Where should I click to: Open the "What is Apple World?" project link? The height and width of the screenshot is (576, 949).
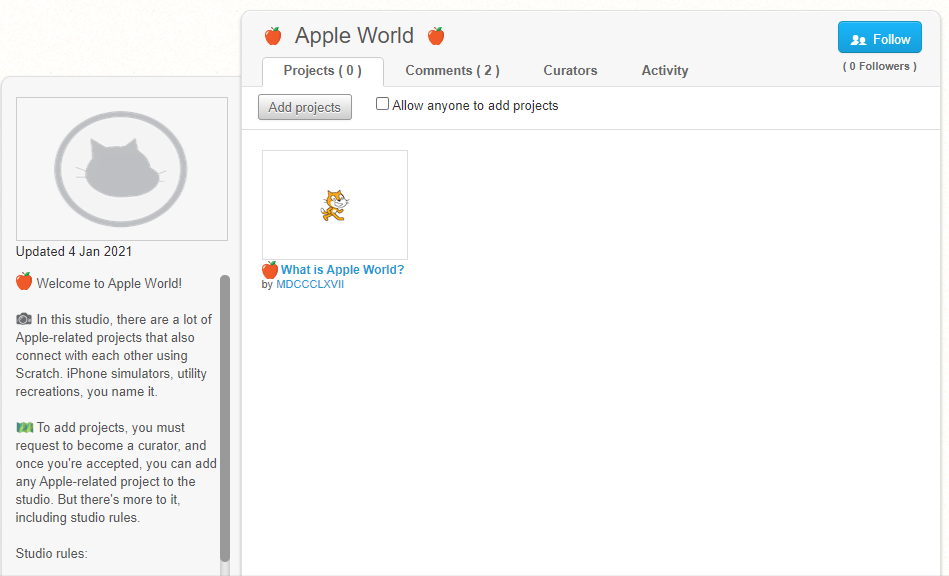[x=342, y=270]
